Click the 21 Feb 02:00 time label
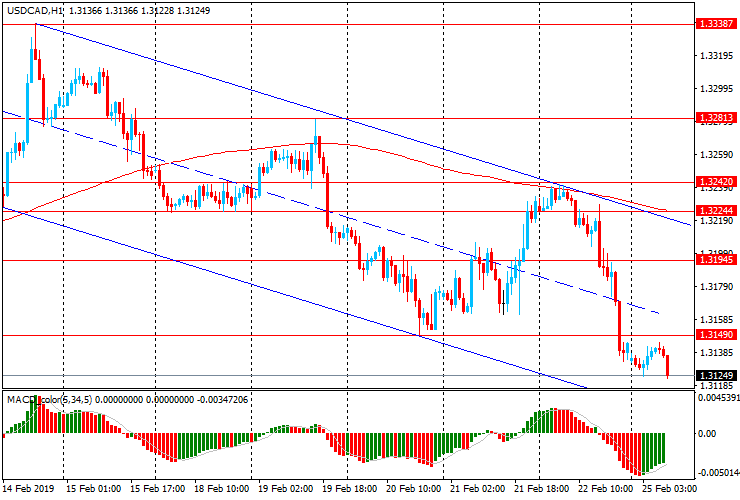Screen dimensions: 740x500 click(x=478, y=489)
